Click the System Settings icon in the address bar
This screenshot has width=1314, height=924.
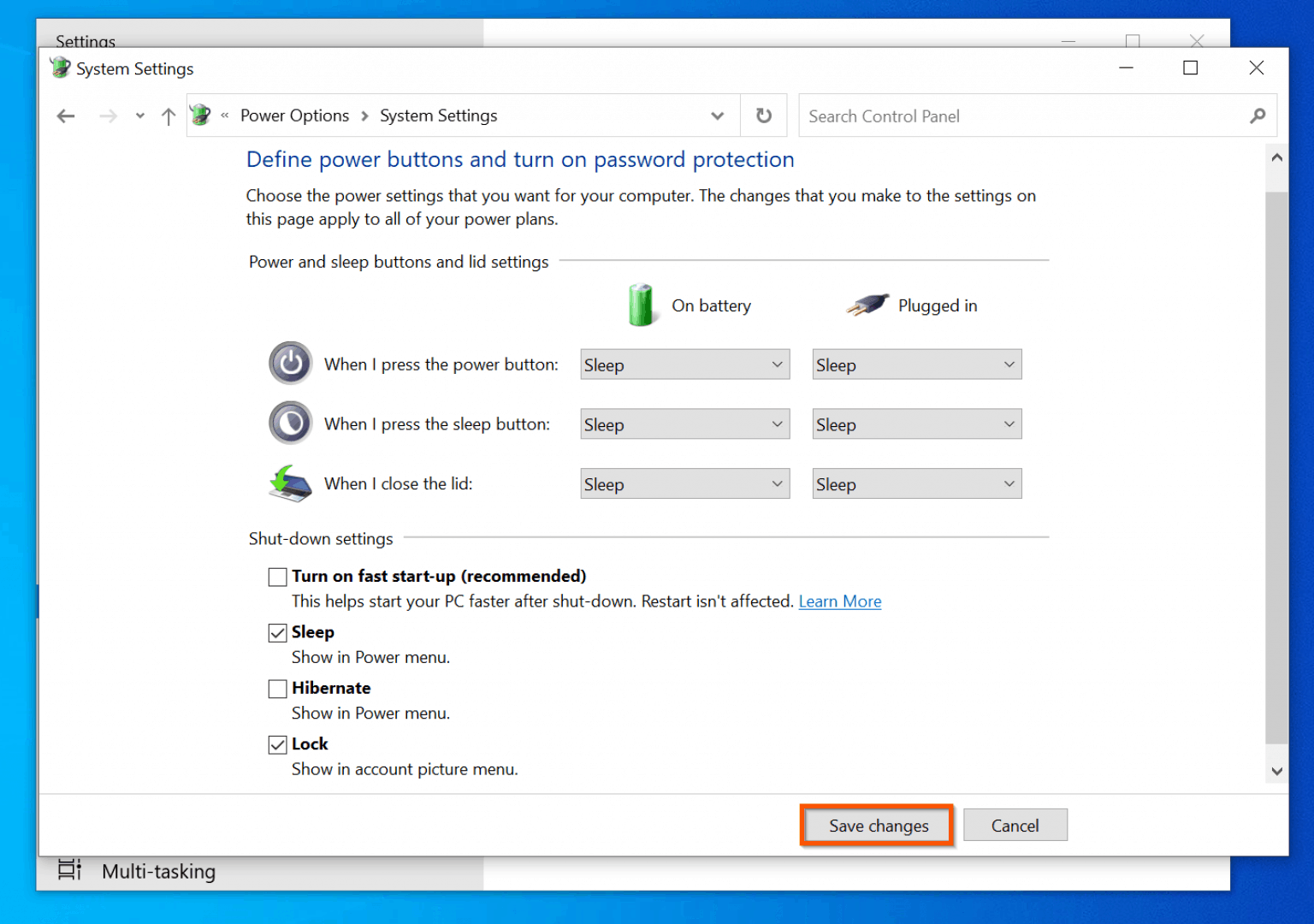[199, 115]
